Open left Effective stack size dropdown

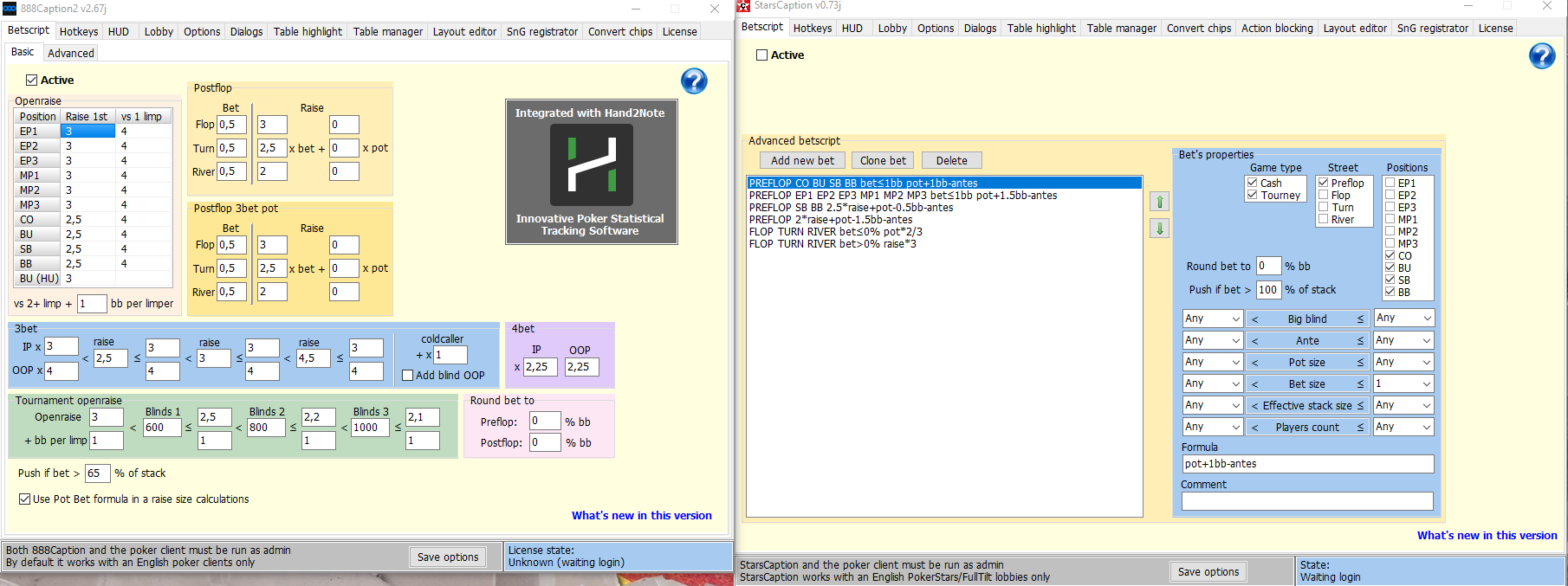click(1213, 405)
